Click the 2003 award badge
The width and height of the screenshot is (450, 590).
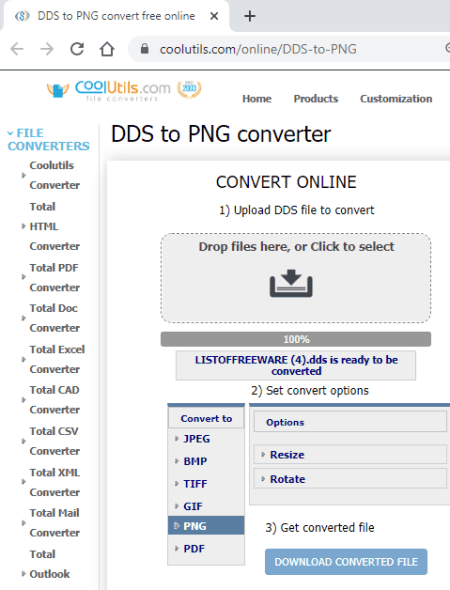click(189, 89)
